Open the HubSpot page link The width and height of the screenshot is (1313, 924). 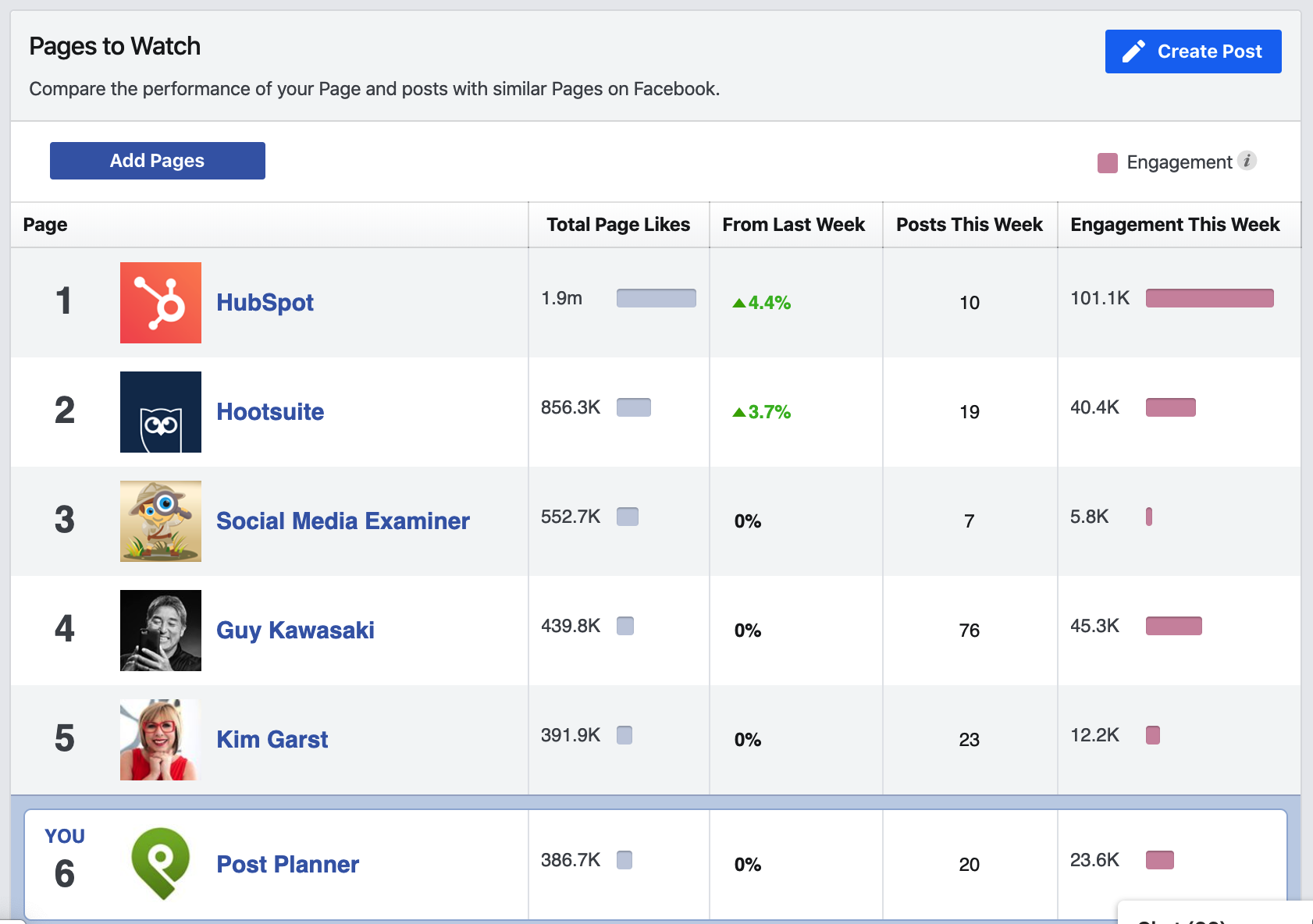tap(265, 303)
